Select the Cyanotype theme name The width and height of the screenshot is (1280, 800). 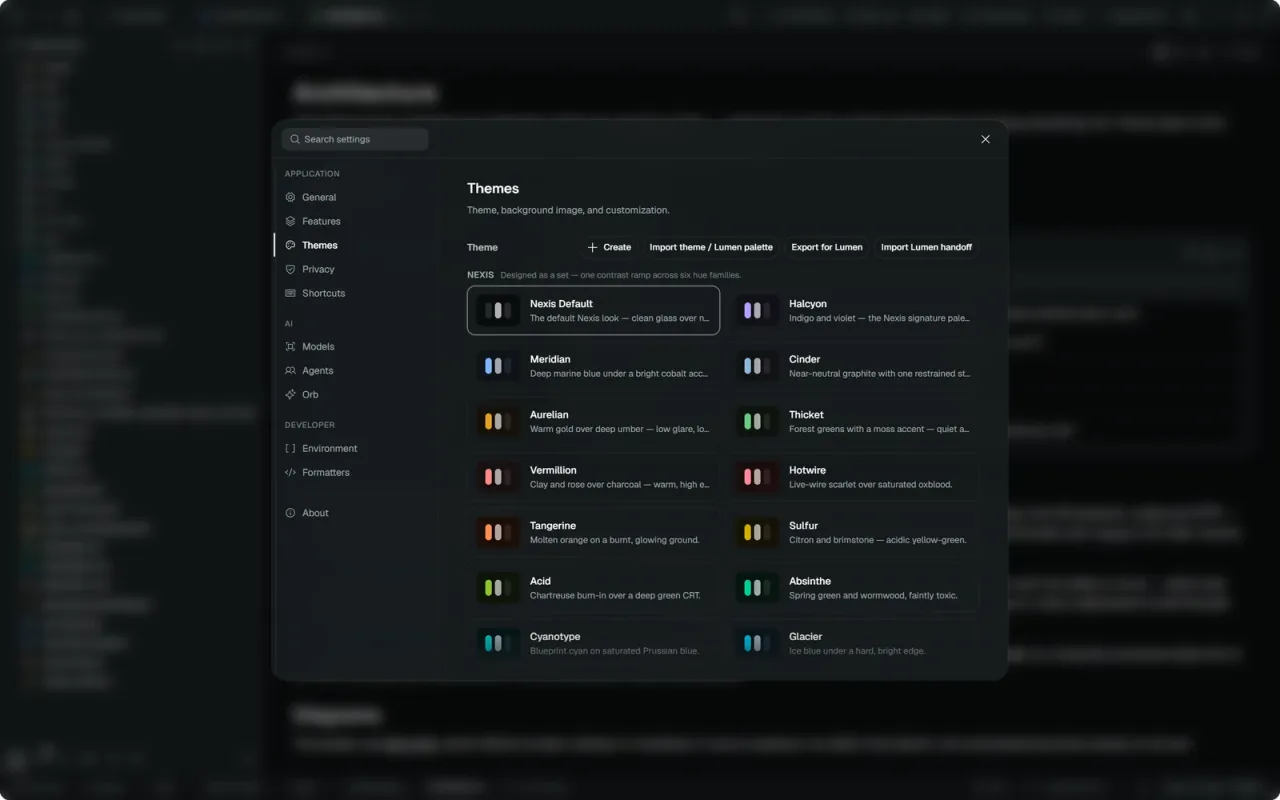555,636
